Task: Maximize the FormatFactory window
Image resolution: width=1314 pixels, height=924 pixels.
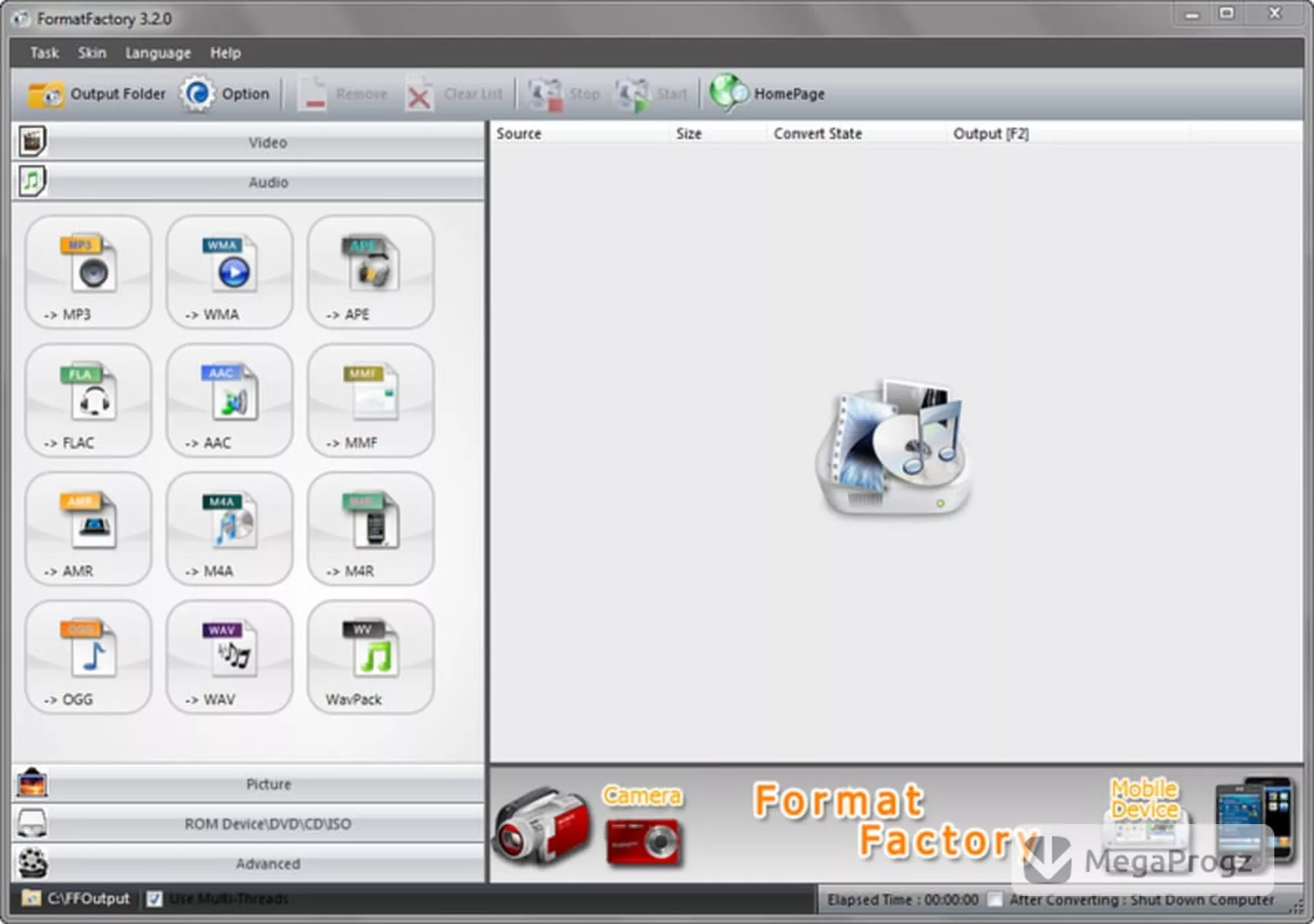Action: (x=1226, y=14)
